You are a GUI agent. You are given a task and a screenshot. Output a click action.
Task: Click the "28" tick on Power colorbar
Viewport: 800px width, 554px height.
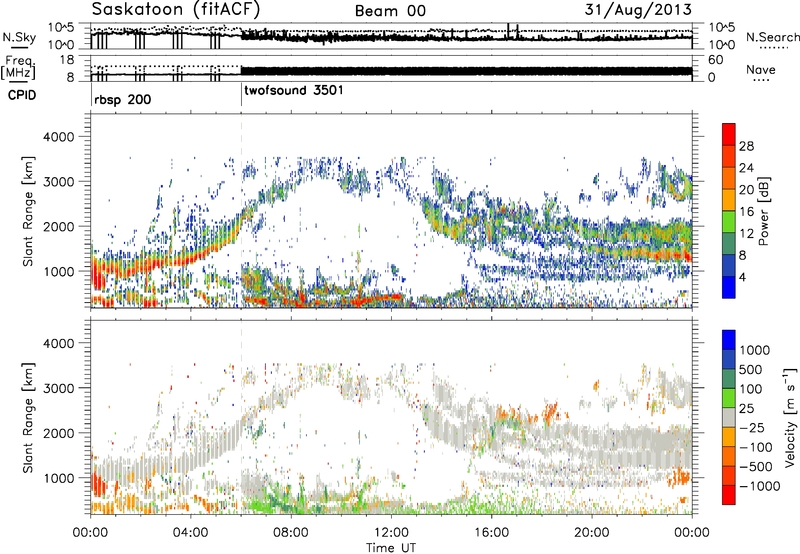click(x=746, y=146)
